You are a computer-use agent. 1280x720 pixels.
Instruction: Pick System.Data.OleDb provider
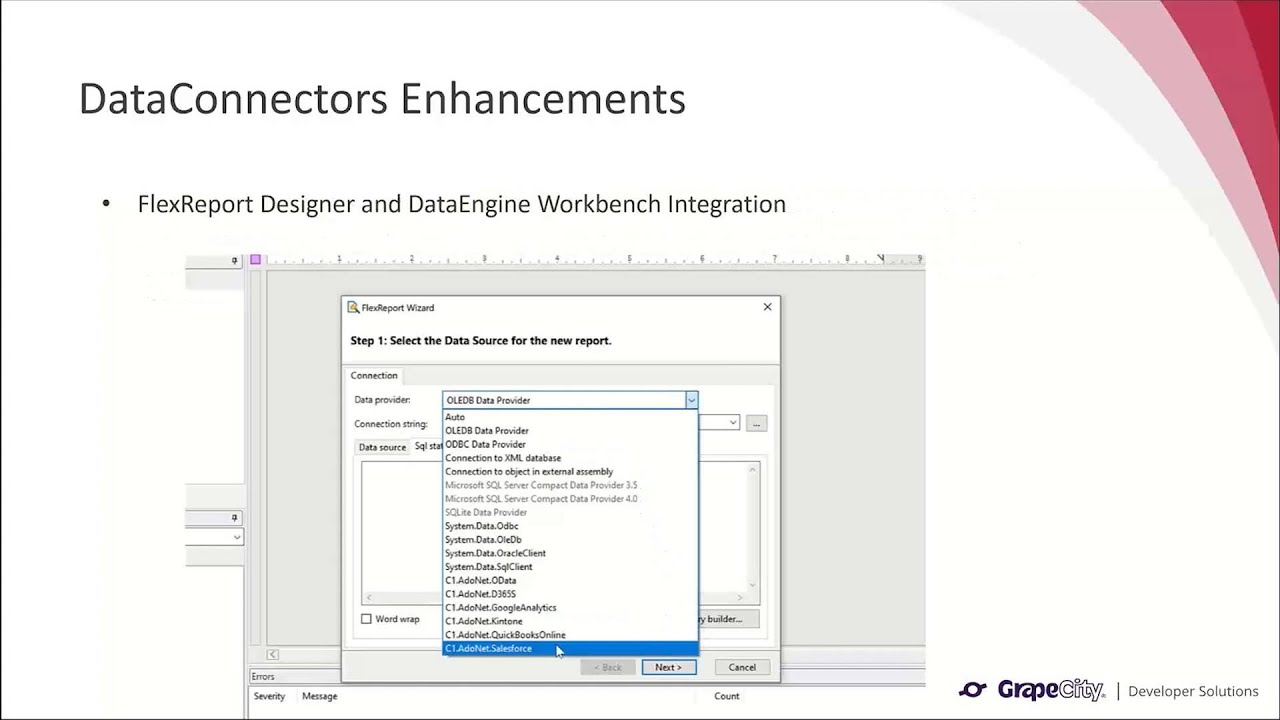pos(570,539)
